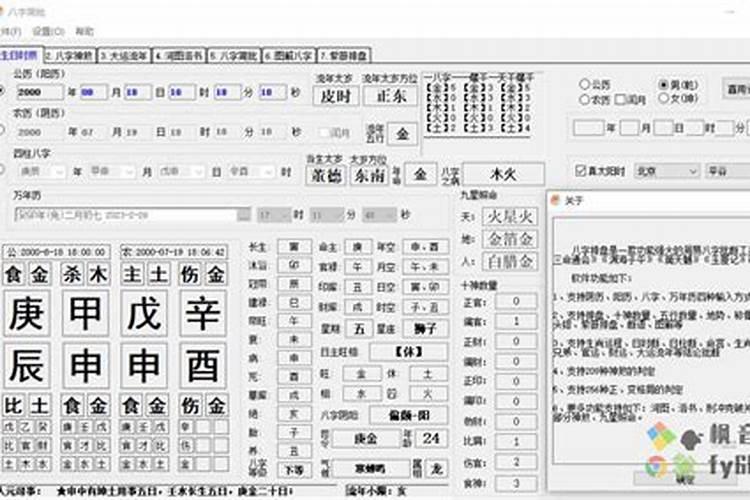Screen dimensions: 750x500
Task: Switch to tab 7 紫薇排盘
Action: click(x=344, y=56)
